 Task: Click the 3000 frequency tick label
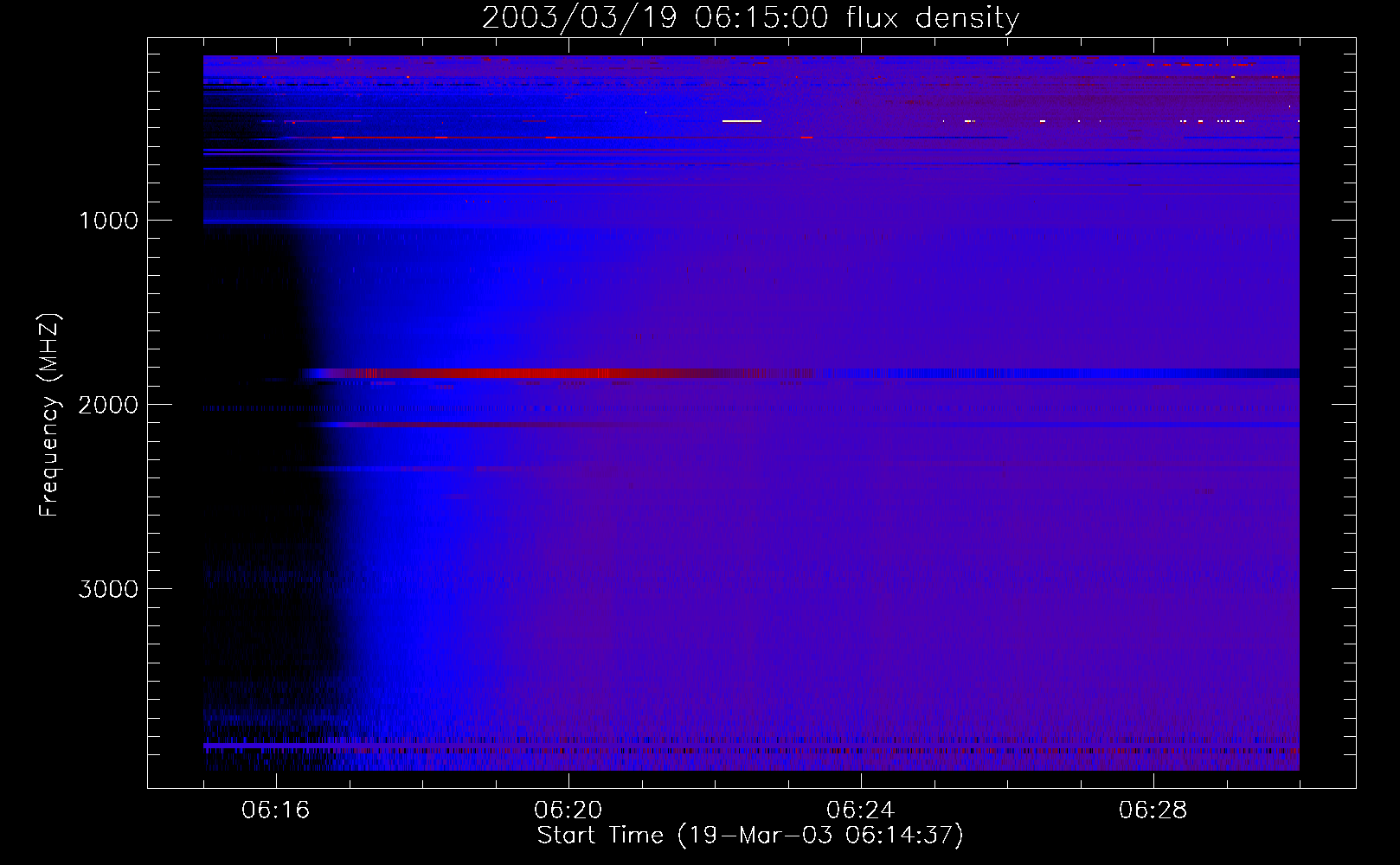coord(108,589)
